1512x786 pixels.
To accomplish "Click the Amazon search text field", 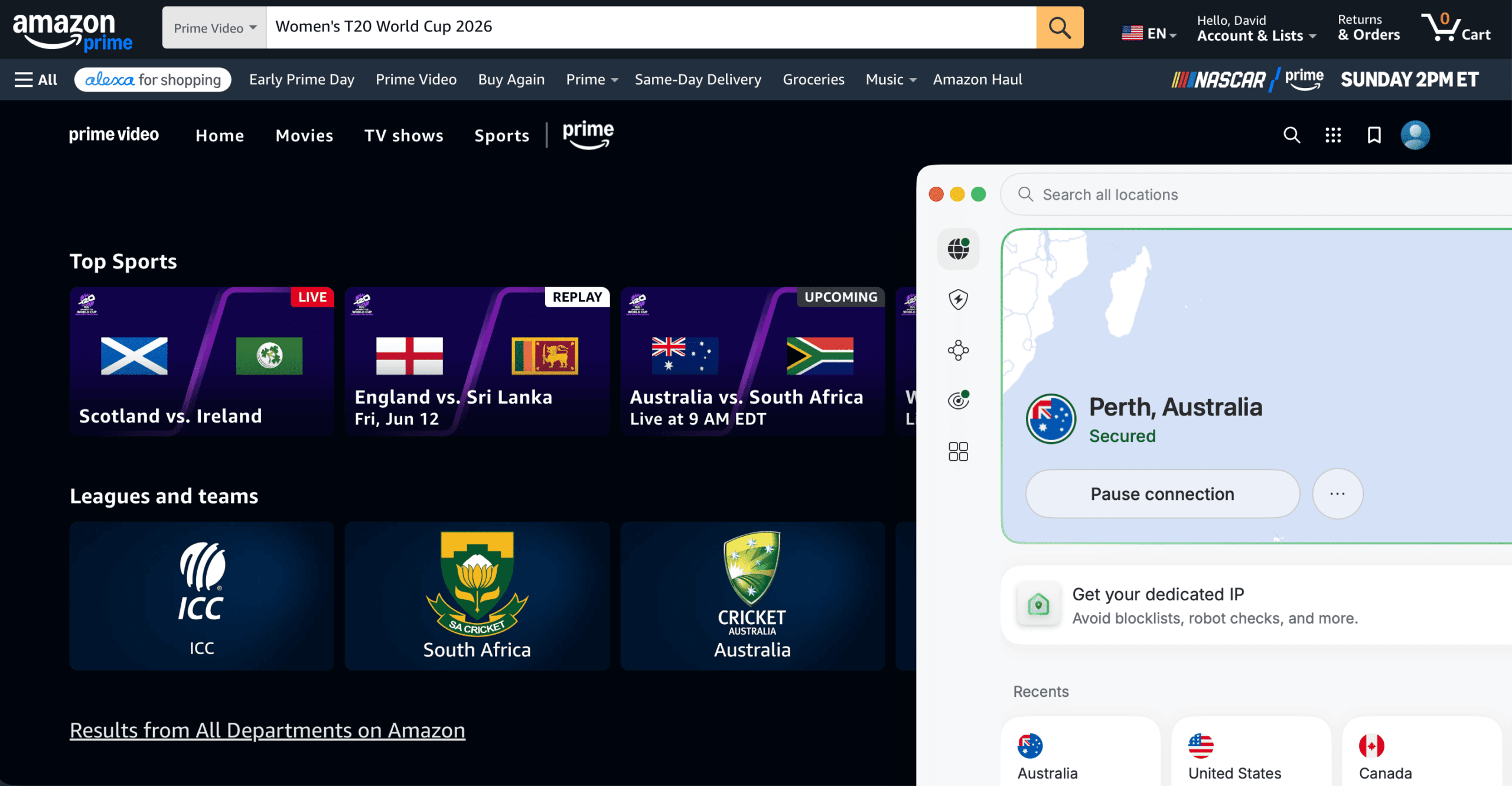I will 651,27.
